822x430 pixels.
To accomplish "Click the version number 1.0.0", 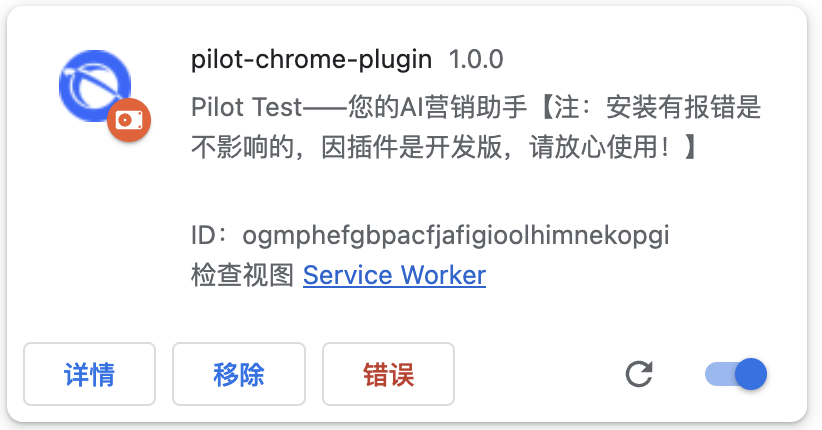I will click(476, 59).
